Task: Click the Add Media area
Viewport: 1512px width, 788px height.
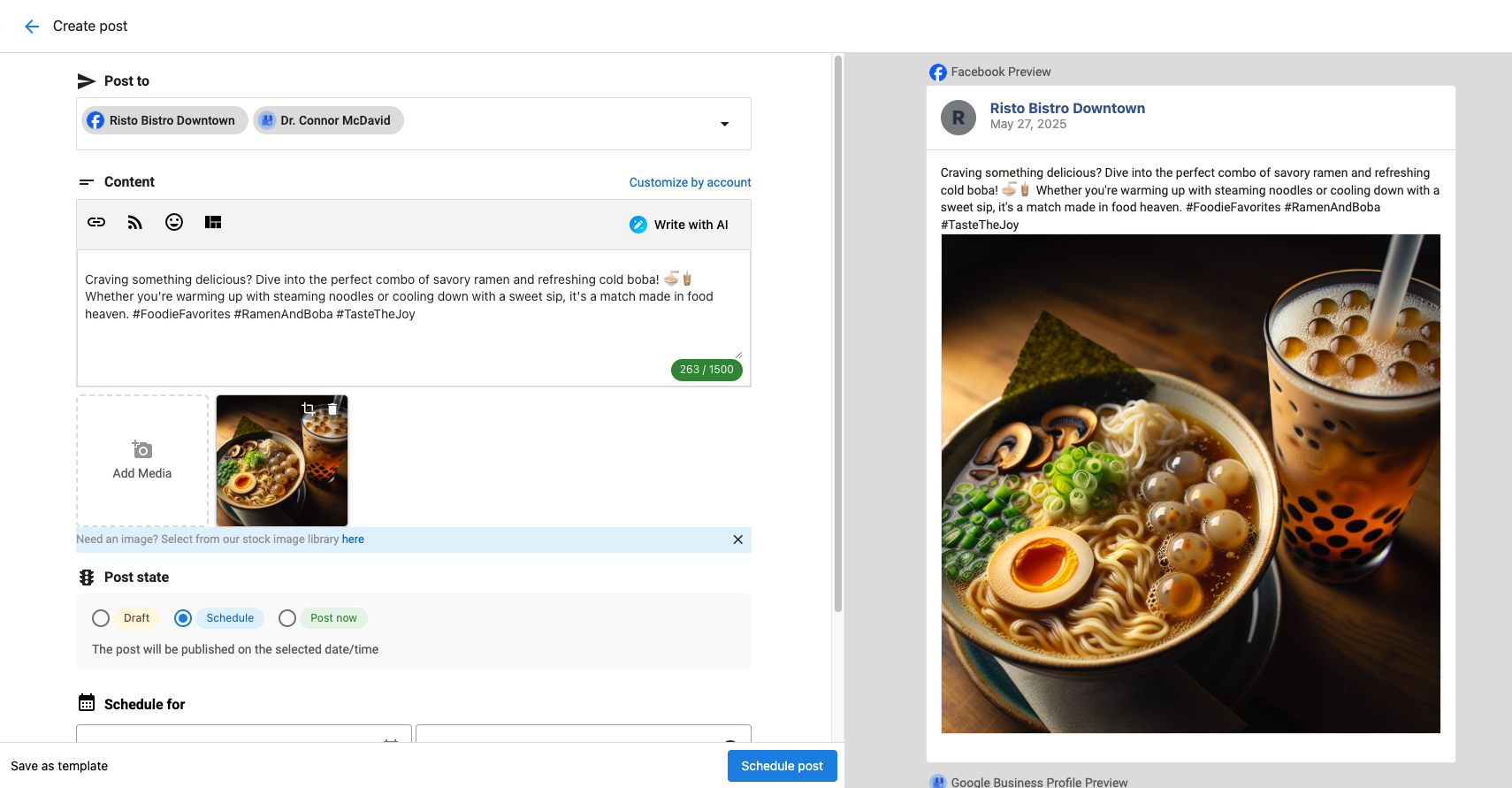Action: (x=141, y=460)
